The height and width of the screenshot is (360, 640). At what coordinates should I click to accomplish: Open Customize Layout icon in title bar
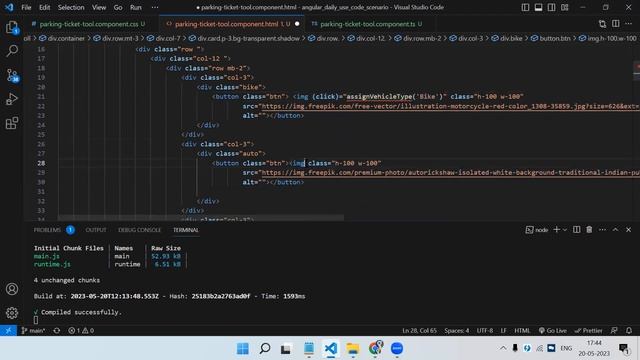pos(564,7)
